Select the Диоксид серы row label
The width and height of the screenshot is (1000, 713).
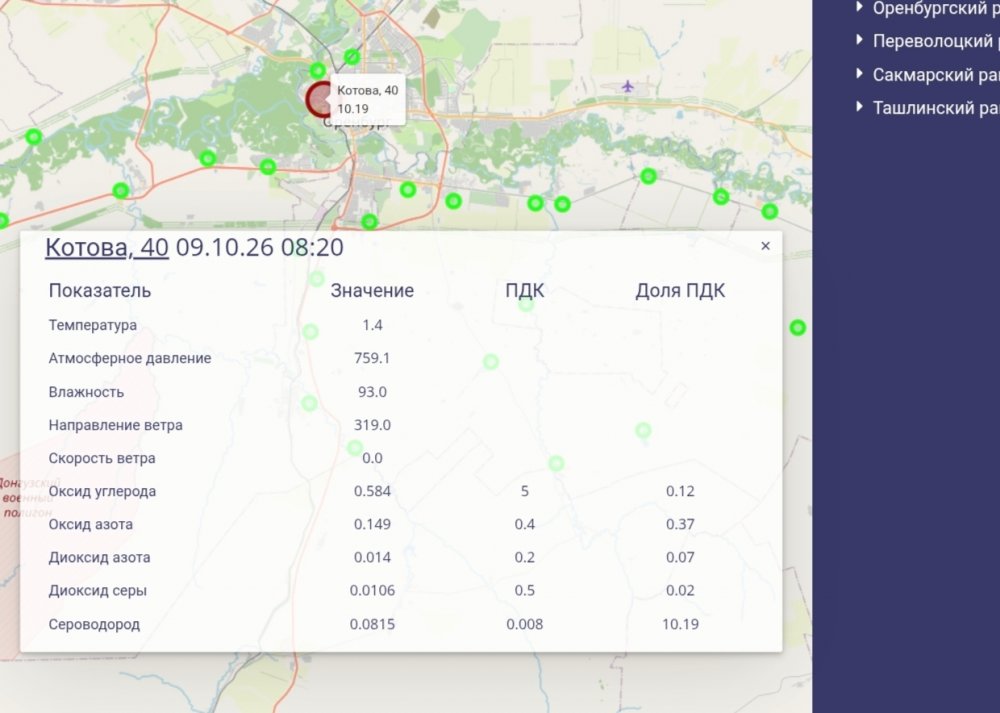[98, 591]
